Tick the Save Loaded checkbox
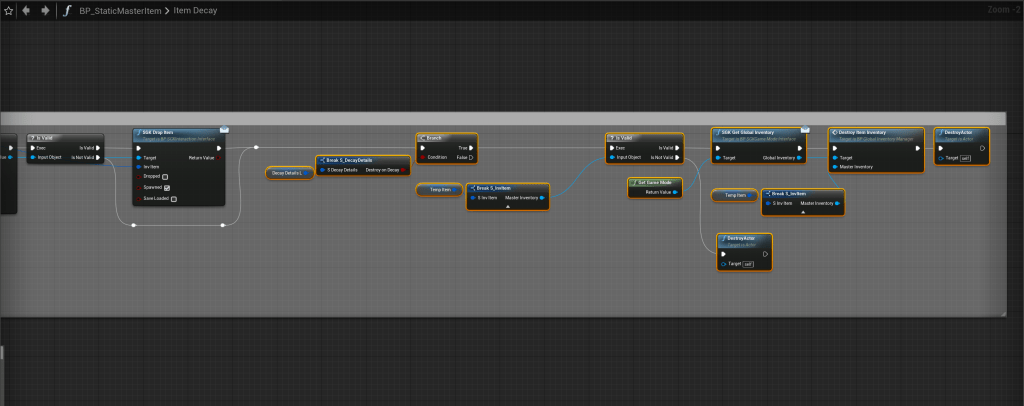Image resolution: width=1024 pixels, height=406 pixels. pyautogui.click(x=174, y=198)
